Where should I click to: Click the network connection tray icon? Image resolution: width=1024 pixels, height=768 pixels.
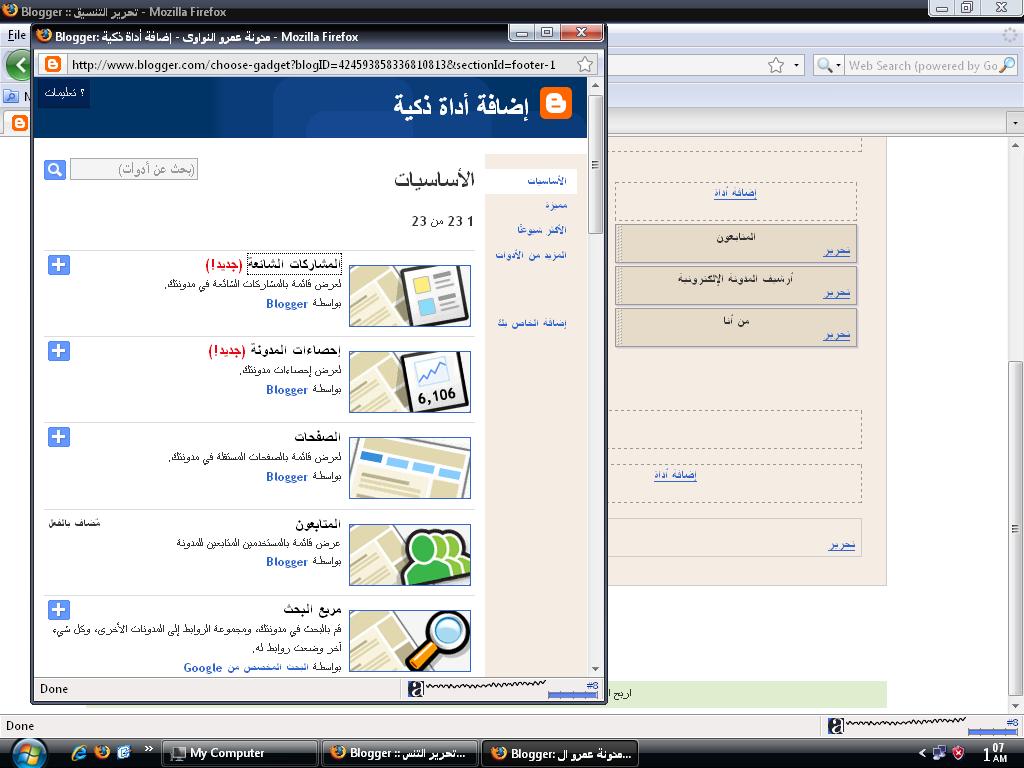tap(939, 753)
